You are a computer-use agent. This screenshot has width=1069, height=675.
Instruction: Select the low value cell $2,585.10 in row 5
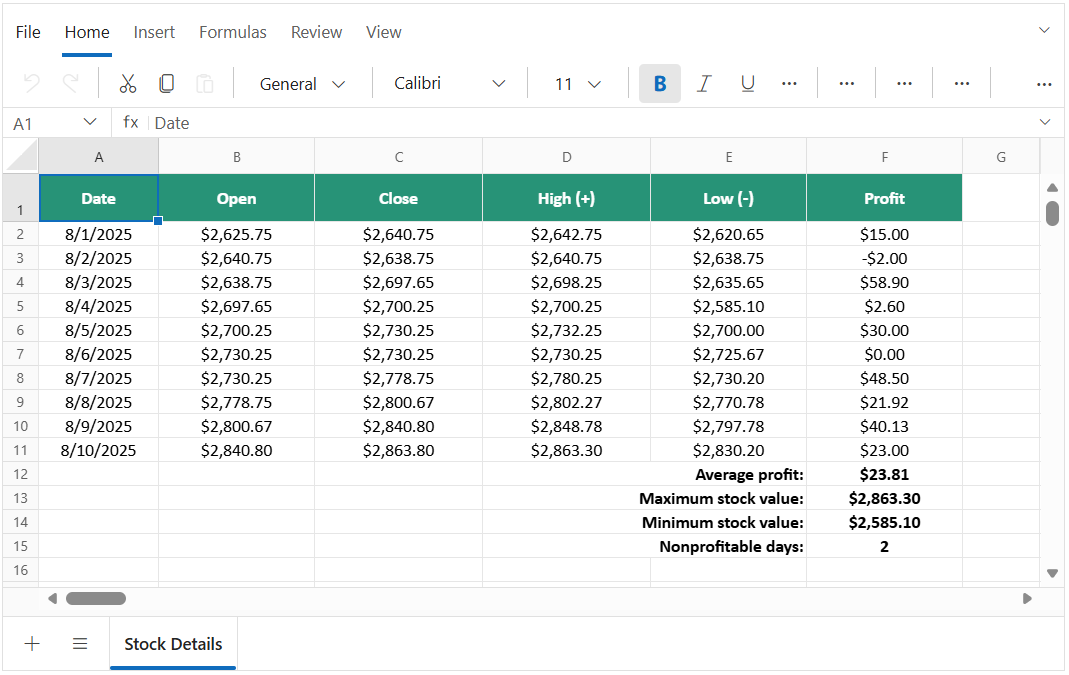point(728,306)
